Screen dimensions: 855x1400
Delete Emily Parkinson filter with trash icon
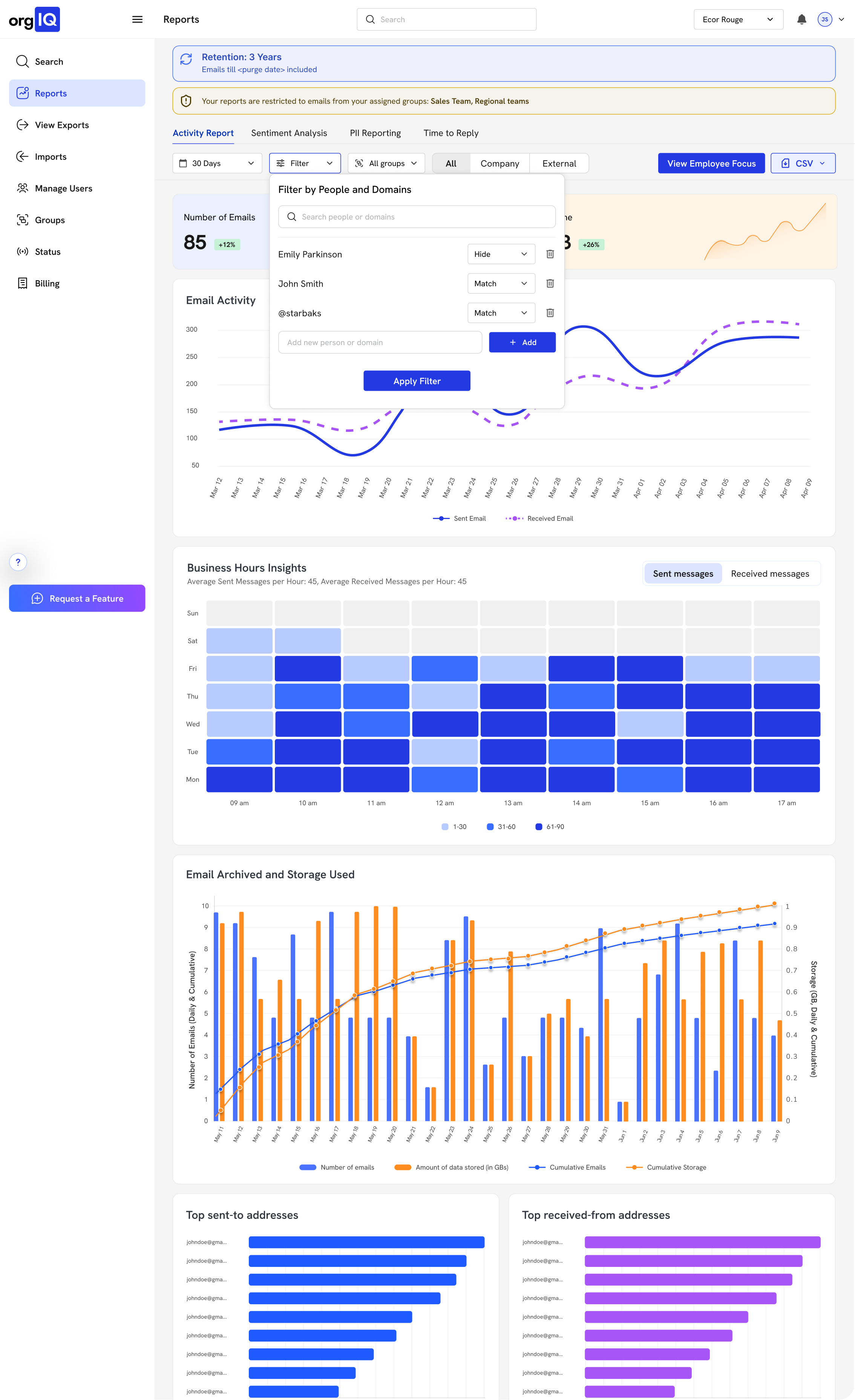click(549, 254)
